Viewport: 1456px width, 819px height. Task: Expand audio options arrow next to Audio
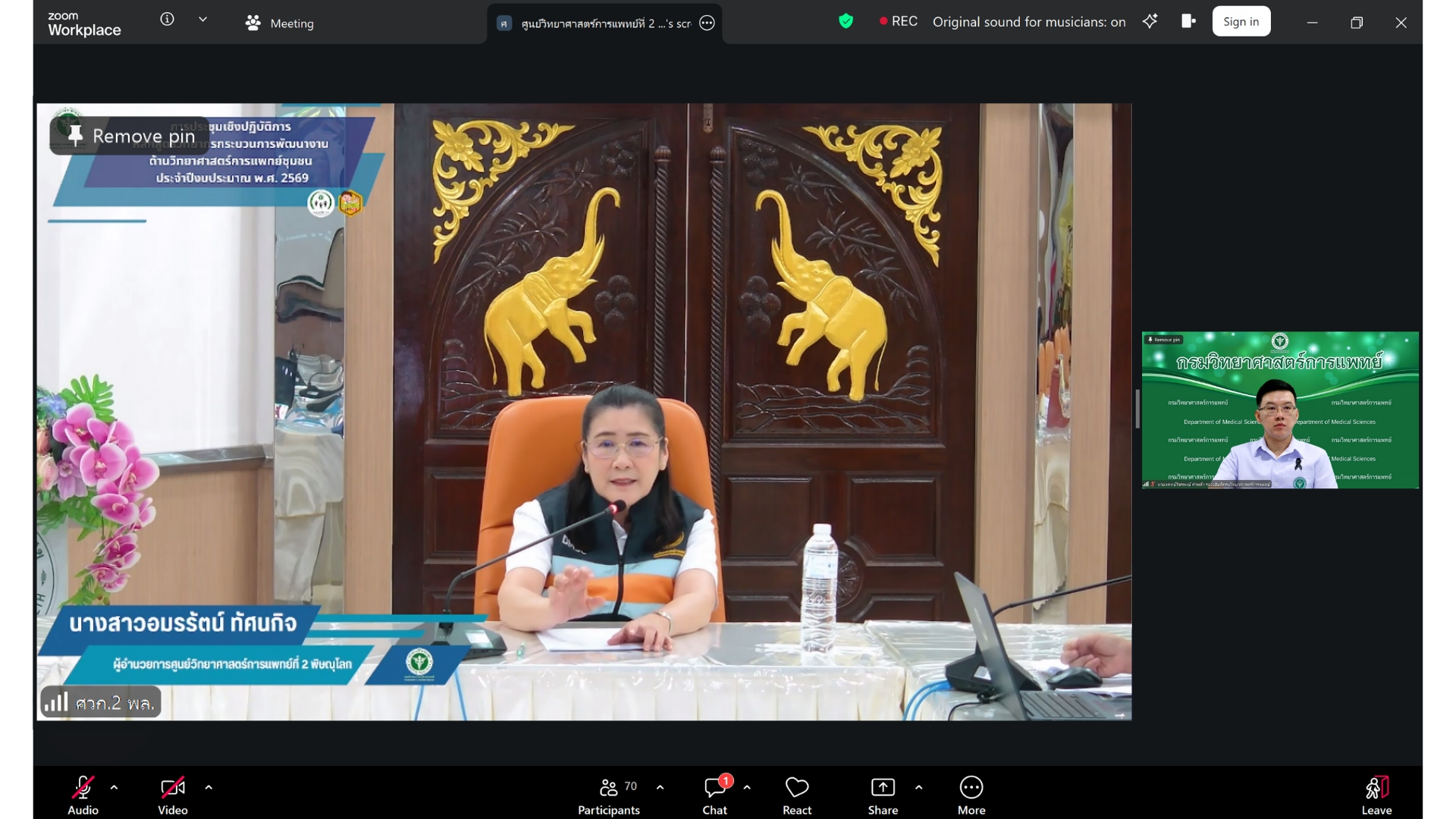click(115, 788)
